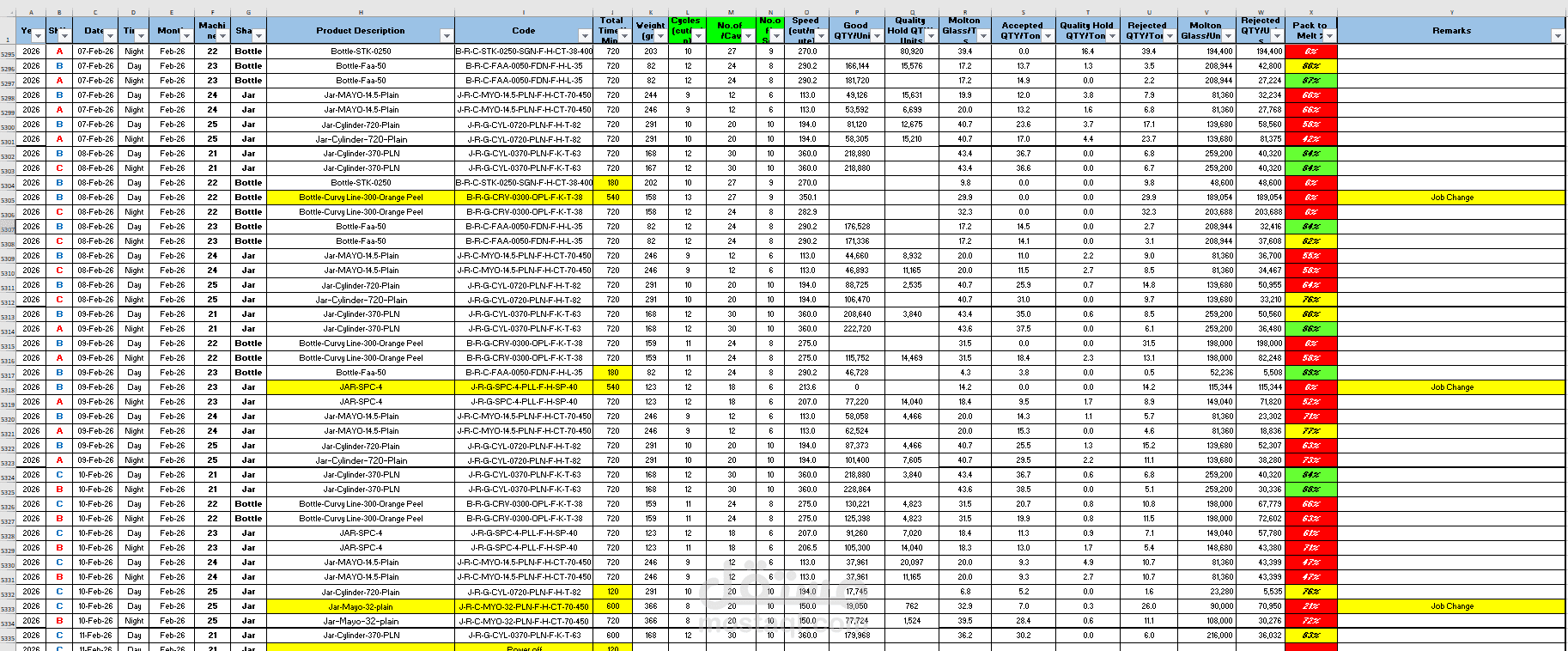Click the 23,280 molton glass unit cell
Image resolution: width=1568 pixels, height=651 pixels.
pos(1206,592)
